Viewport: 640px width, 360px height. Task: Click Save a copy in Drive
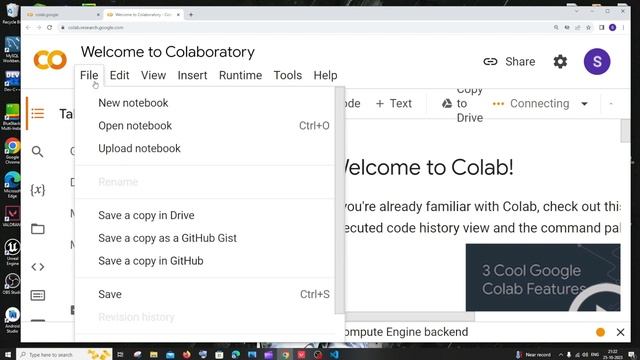pyautogui.click(x=205, y=216)
